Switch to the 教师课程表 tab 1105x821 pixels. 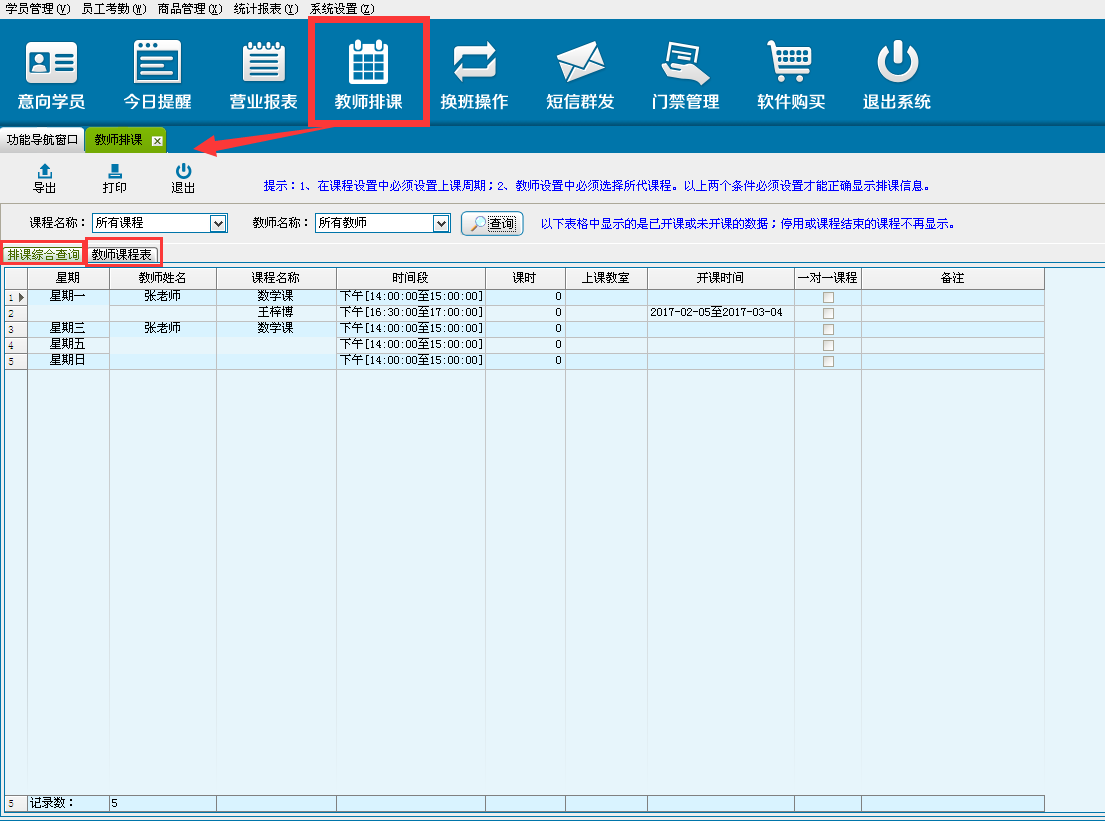tap(122, 255)
